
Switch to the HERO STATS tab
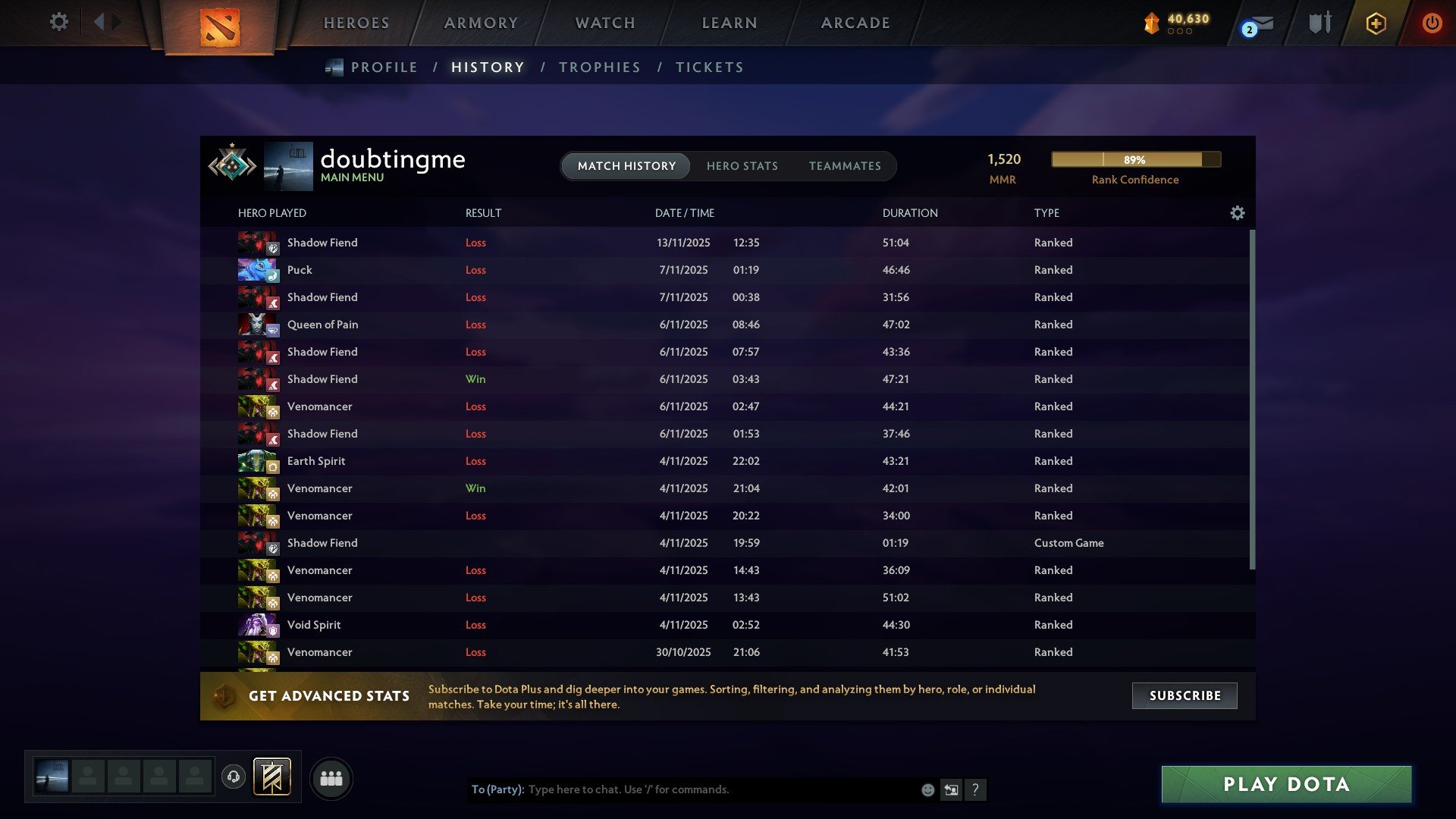(742, 165)
